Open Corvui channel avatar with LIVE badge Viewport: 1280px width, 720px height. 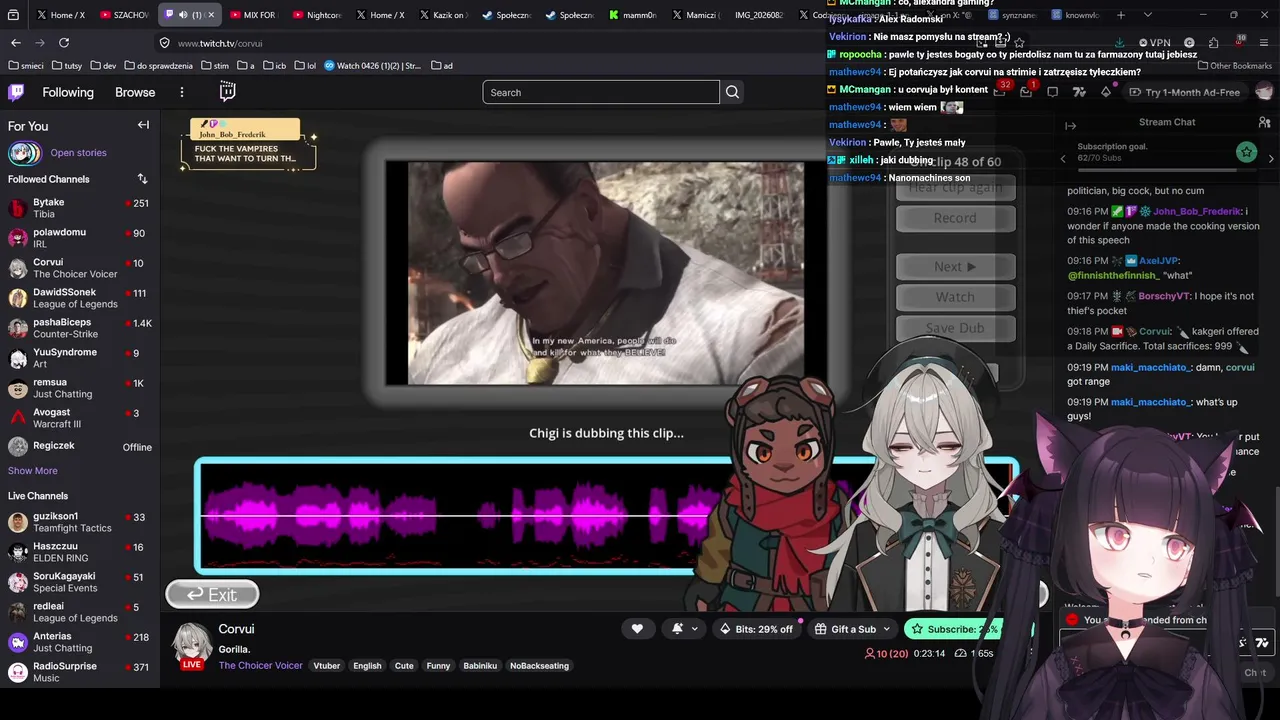192,646
